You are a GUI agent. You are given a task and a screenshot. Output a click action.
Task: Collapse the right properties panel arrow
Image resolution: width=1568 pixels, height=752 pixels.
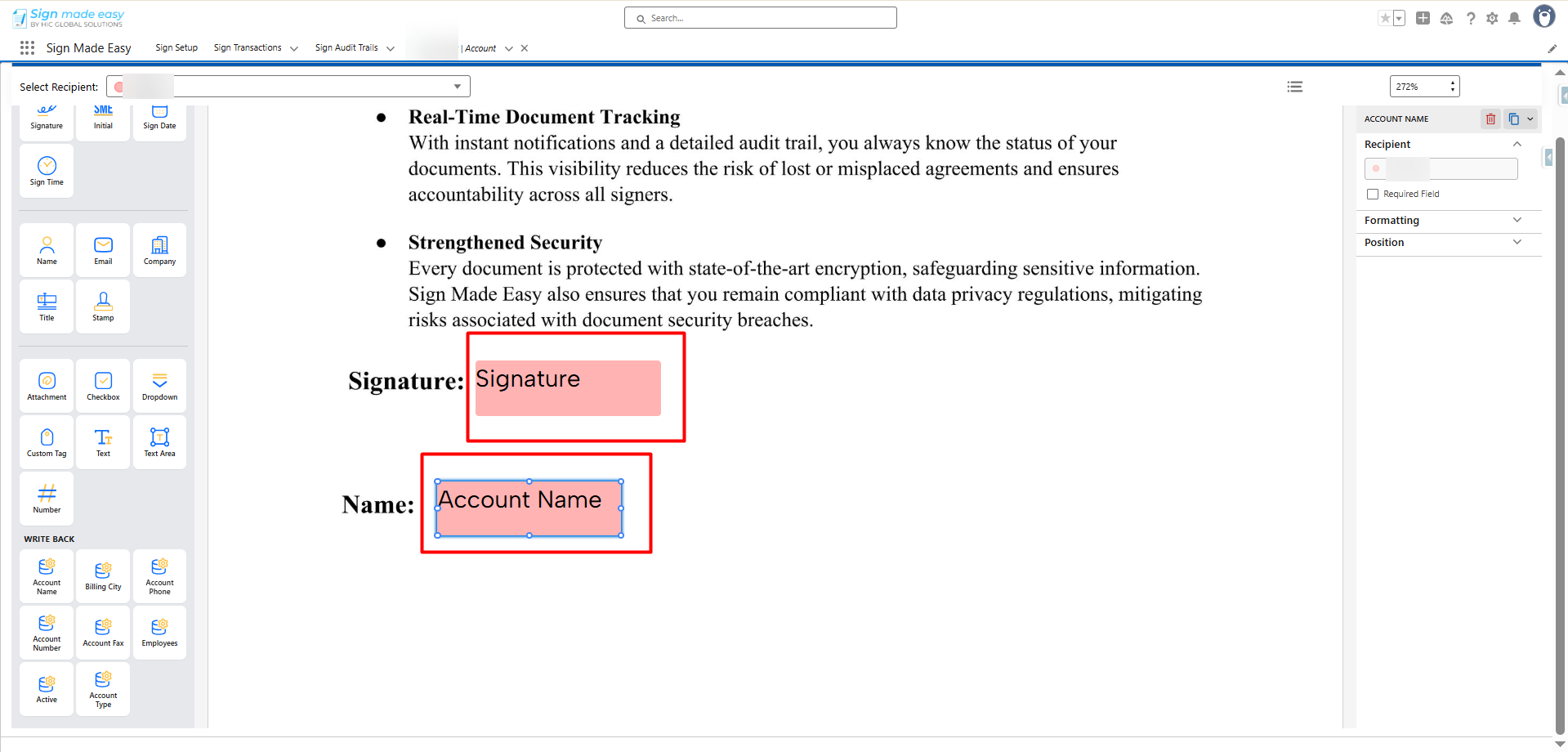pyautogui.click(x=1548, y=157)
